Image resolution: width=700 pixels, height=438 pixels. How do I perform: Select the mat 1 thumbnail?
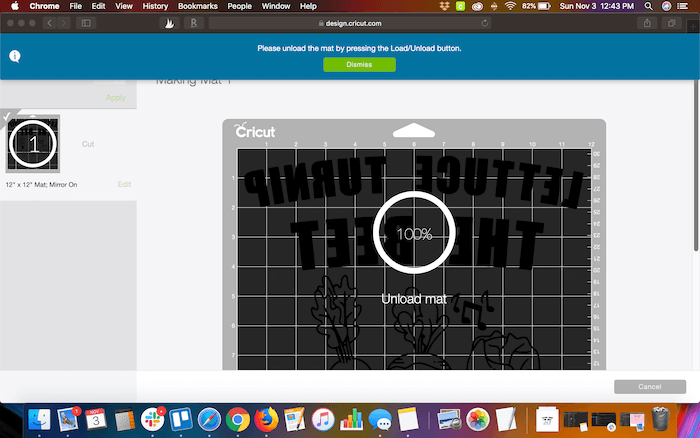point(33,144)
